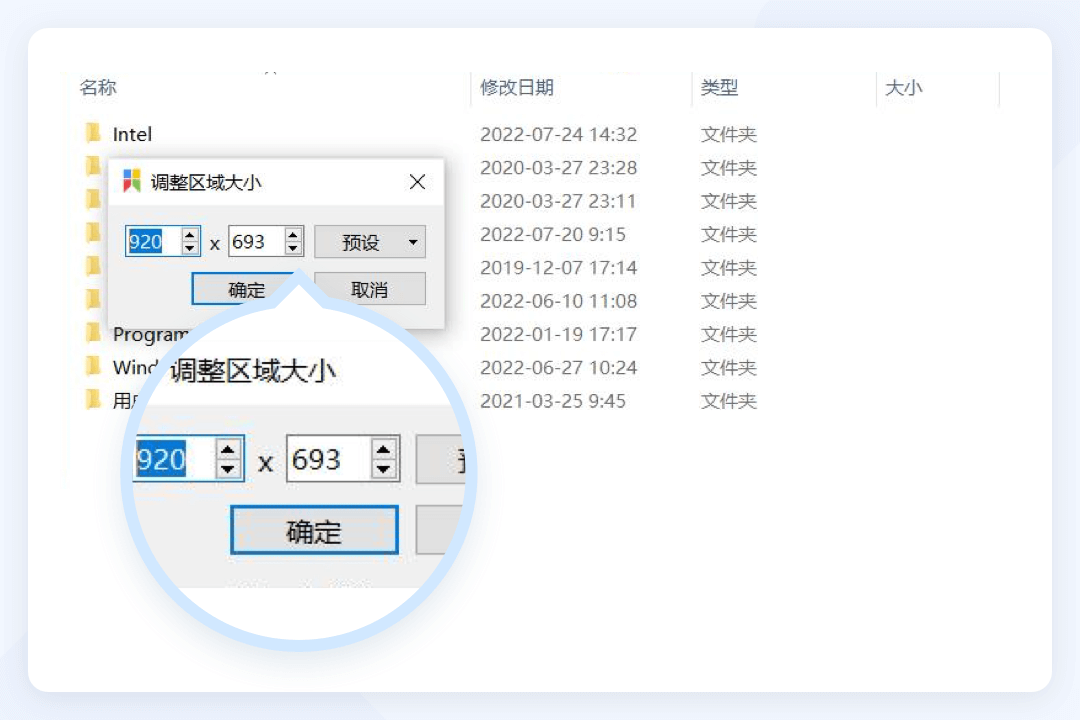Sort by the 修改日期 column header
The image size is (1080, 720).
(517, 88)
